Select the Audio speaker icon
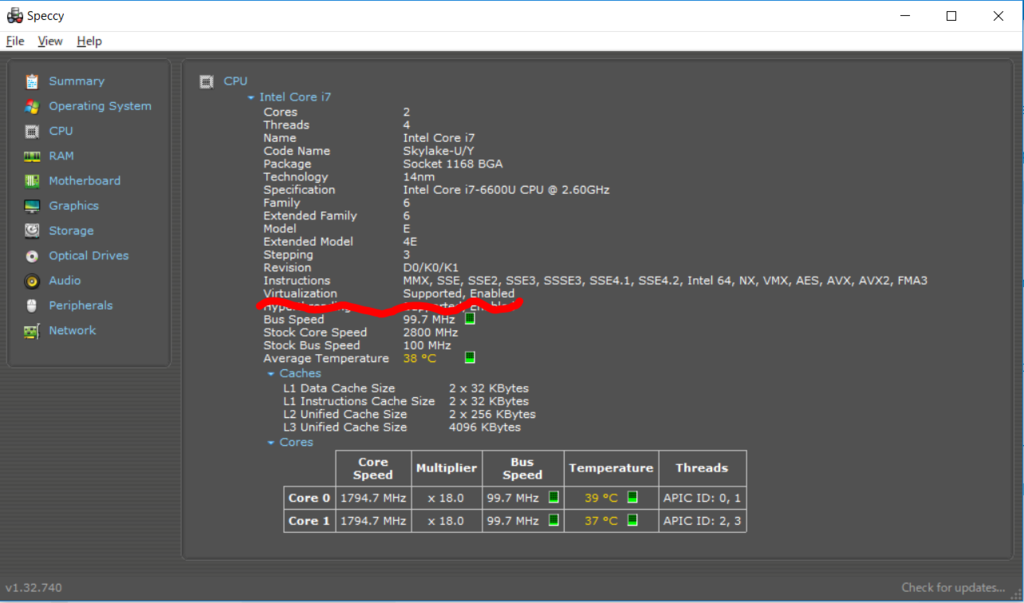 32,281
